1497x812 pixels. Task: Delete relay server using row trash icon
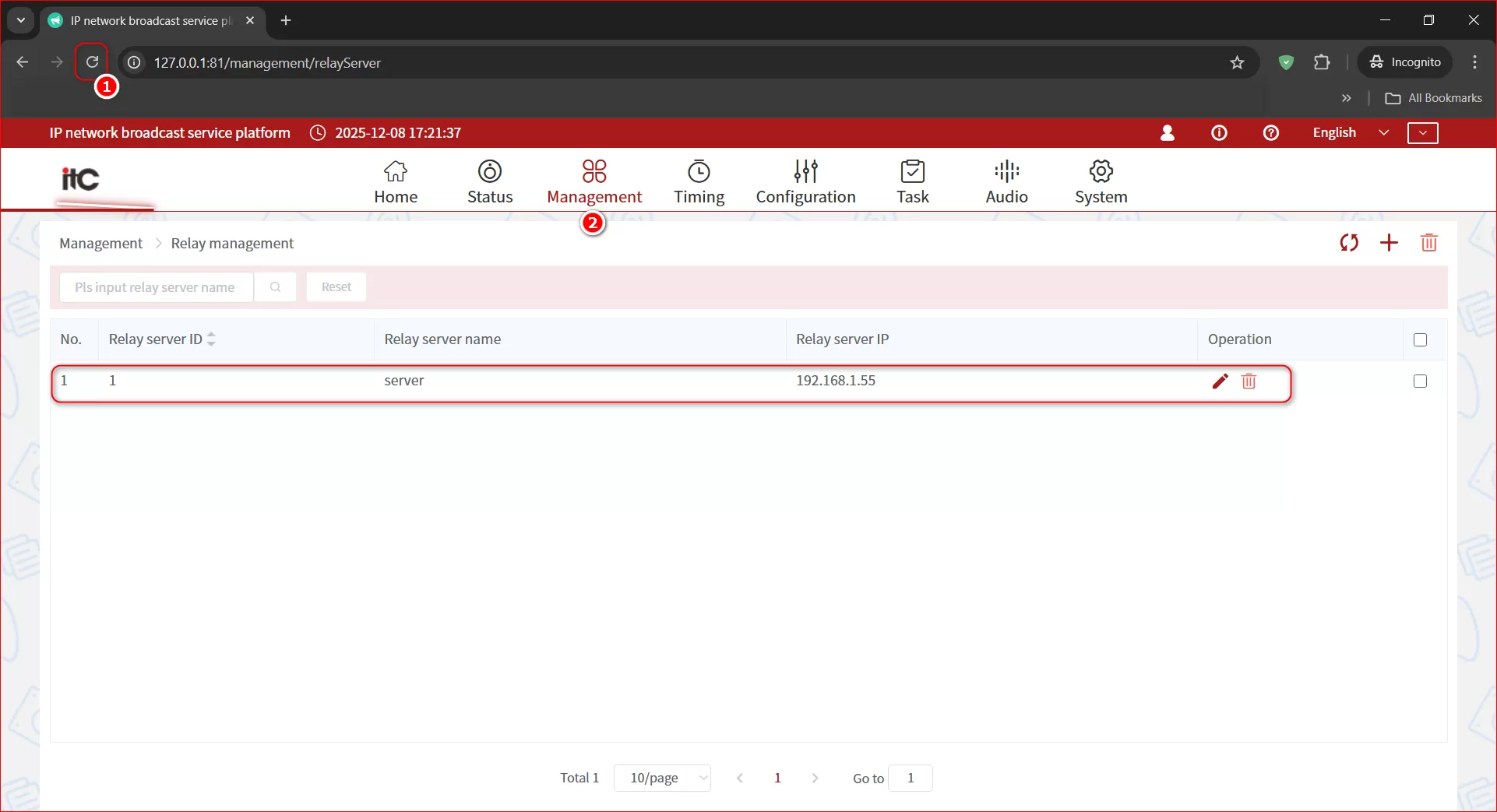coord(1249,381)
